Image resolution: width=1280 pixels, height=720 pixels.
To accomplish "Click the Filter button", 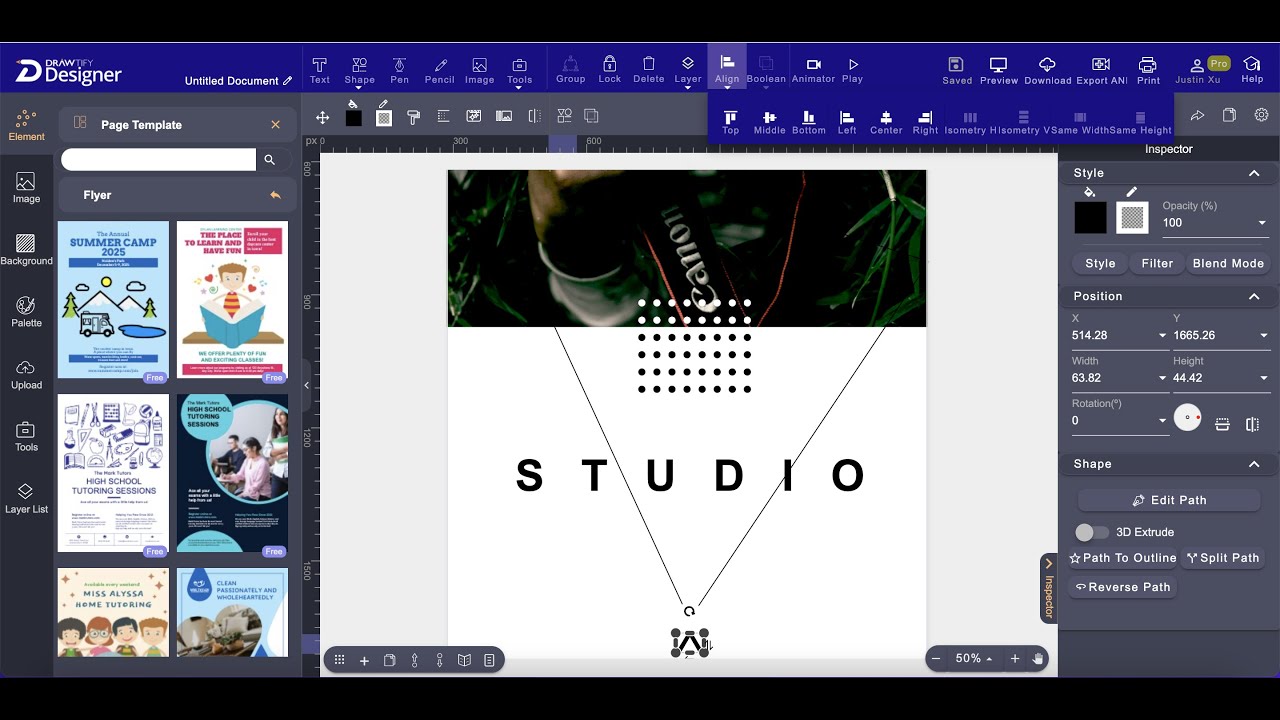I will click(x=1157, y=264).
